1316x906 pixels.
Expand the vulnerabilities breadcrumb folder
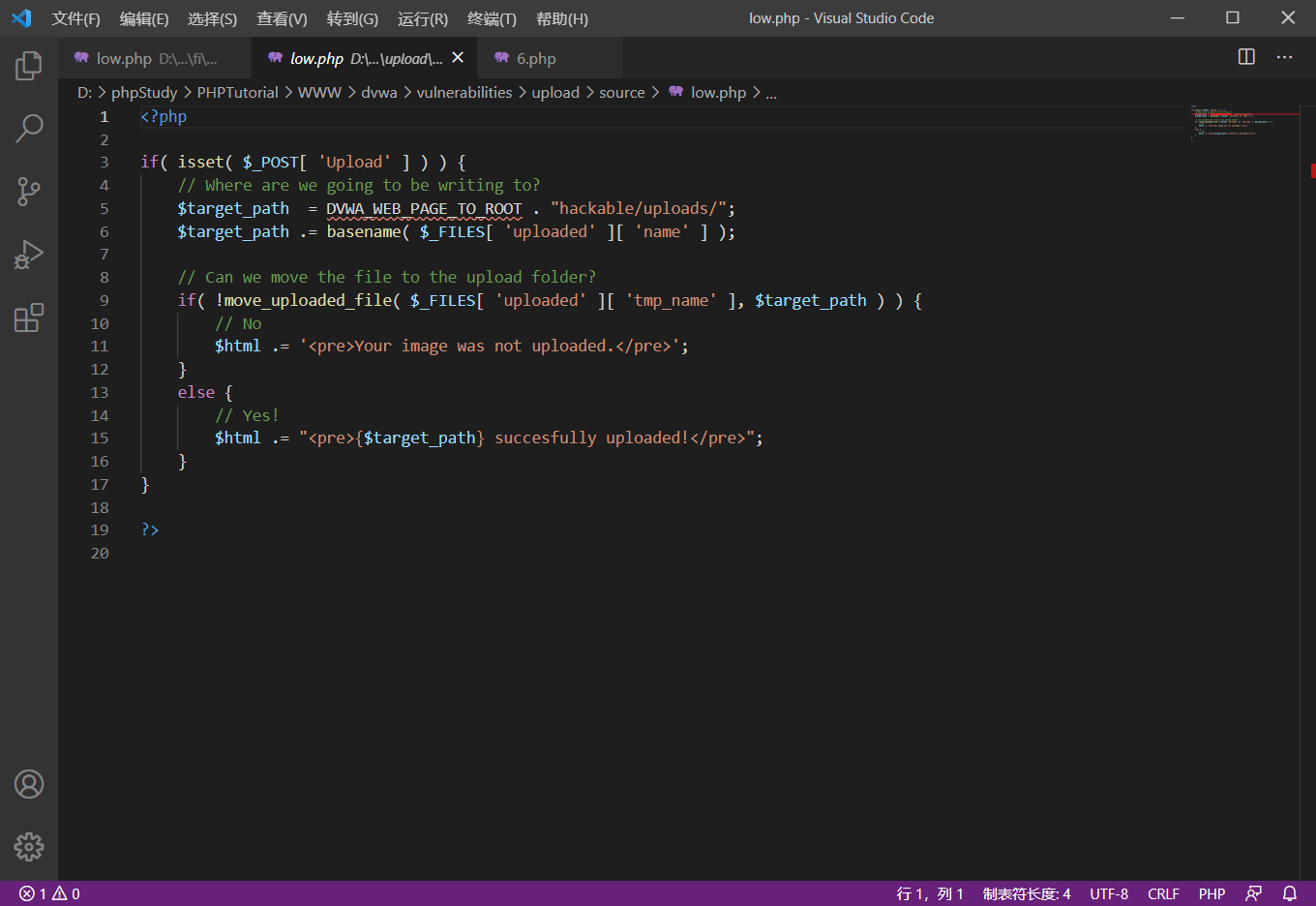pyautogui.click(x=464, y=92)
